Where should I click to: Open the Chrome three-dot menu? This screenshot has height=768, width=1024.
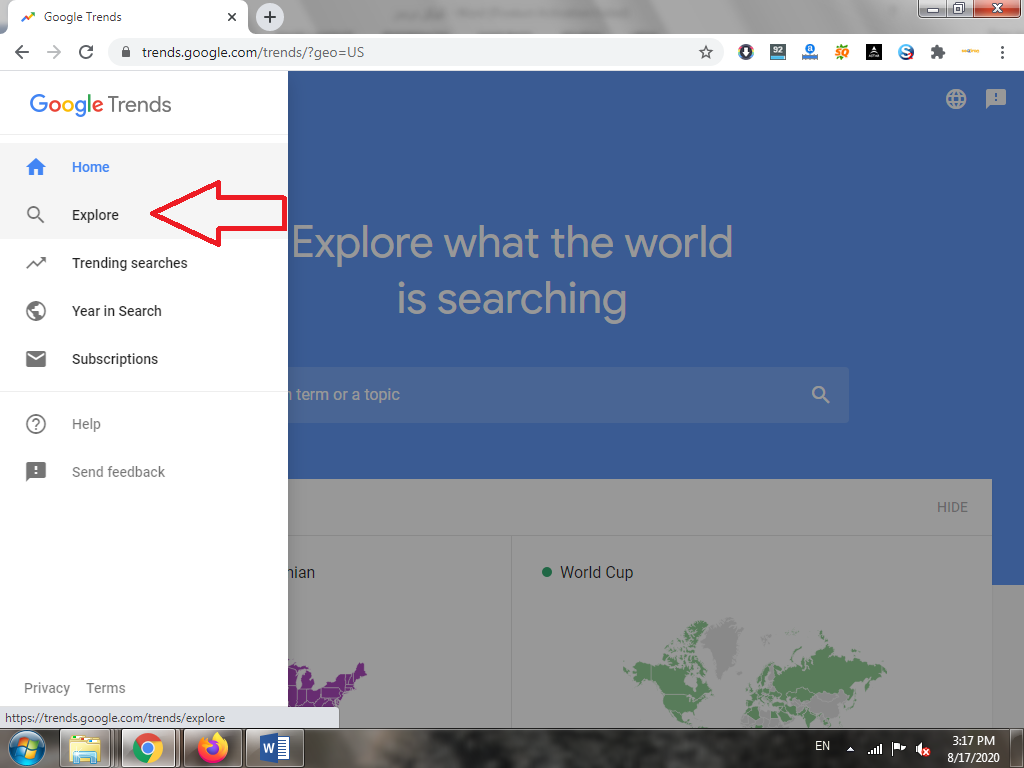pos(1002,52)
